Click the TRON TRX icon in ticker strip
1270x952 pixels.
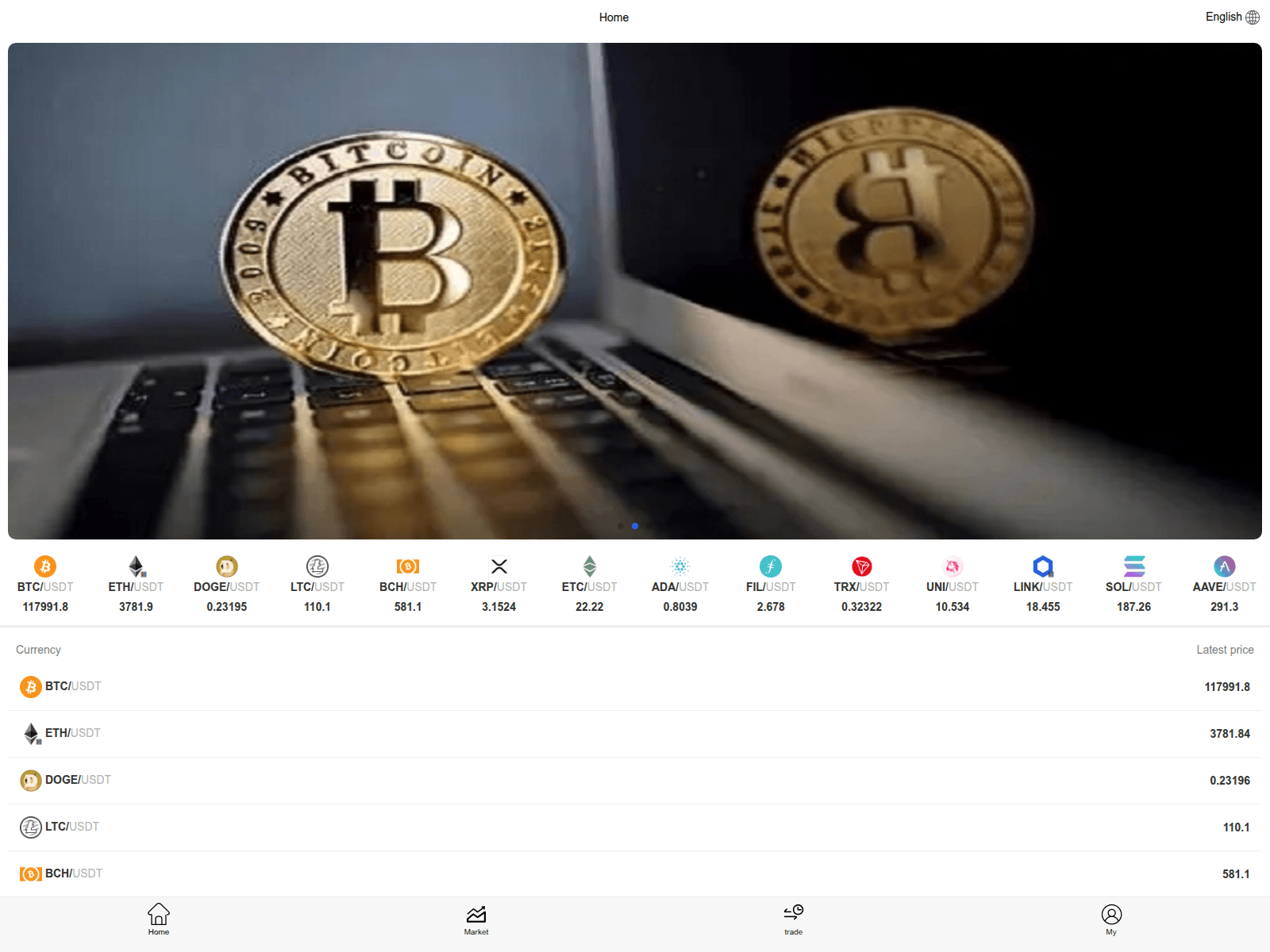tap(862, 566)
